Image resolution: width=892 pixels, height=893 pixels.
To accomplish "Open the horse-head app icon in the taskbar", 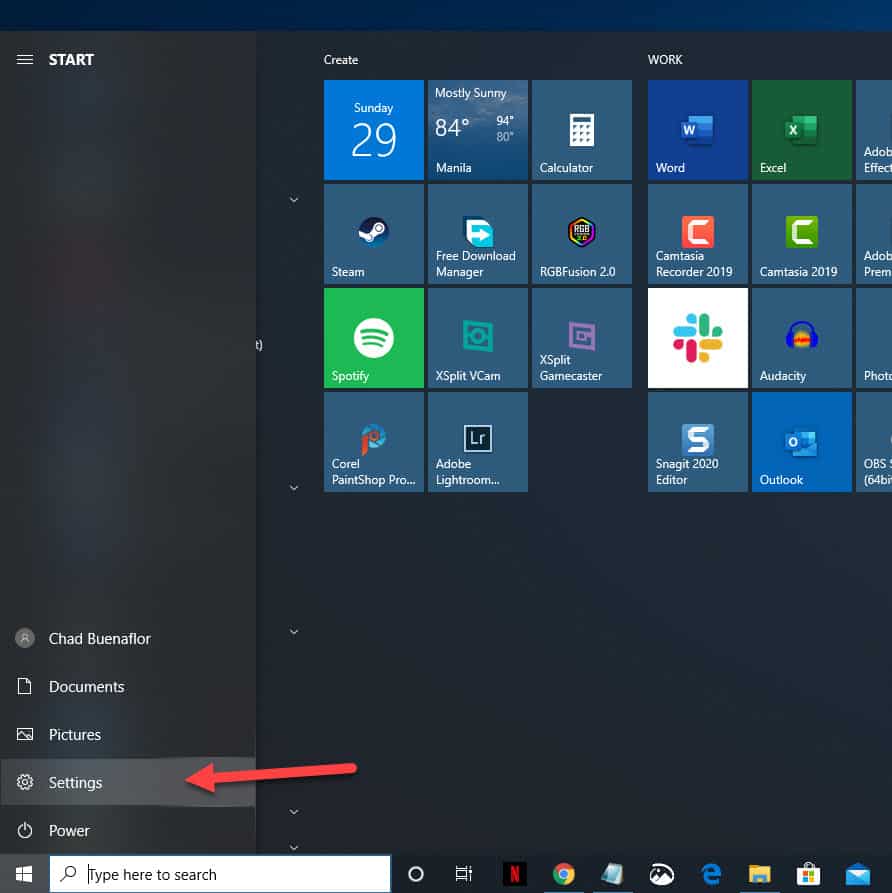I will coord(661,874).
